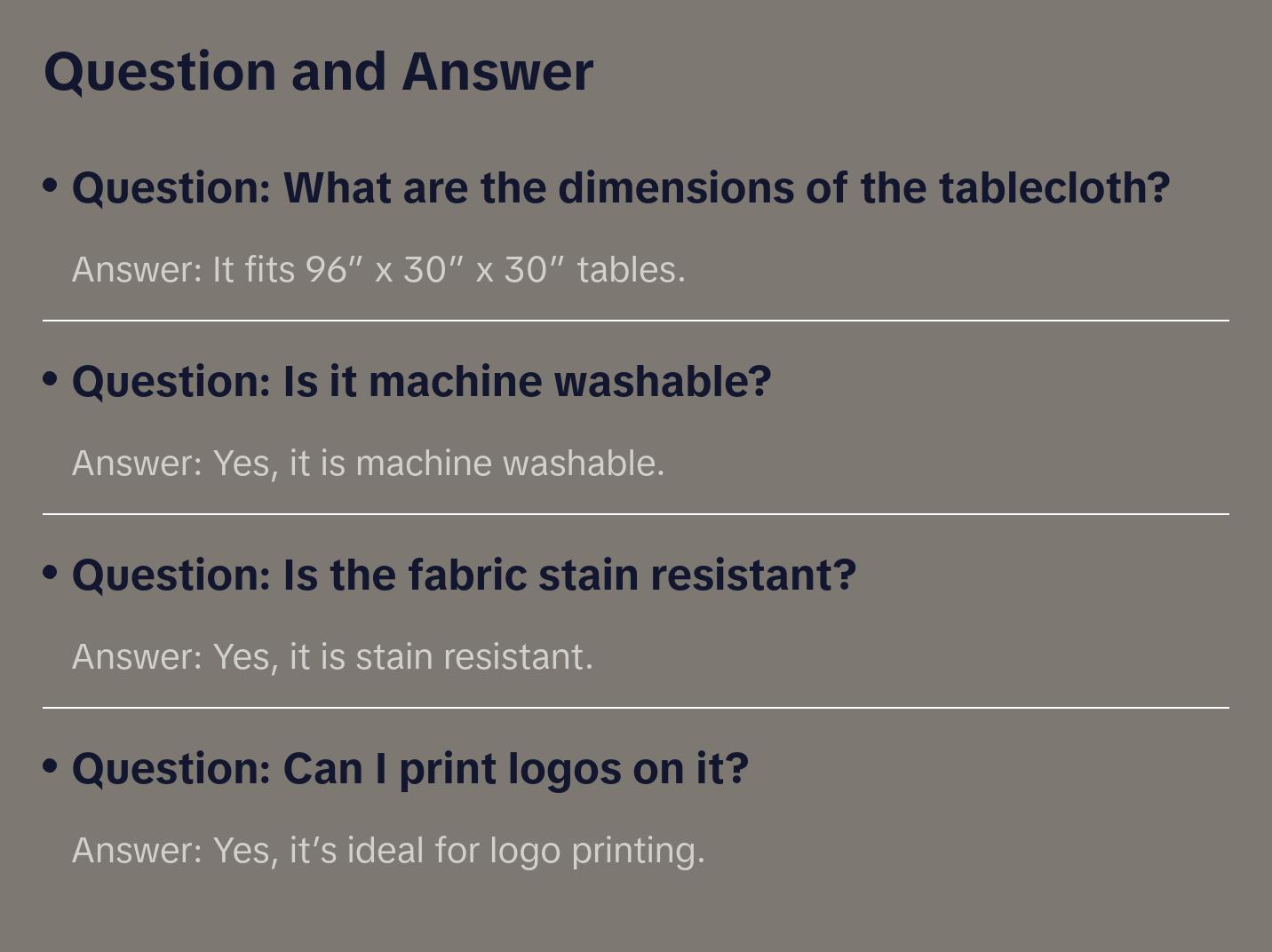Image resolution: width=1272 pixels, height=952 pixels.
Task: Click the divider line below the dimensions answer
Action: click(x=636, y=321)
